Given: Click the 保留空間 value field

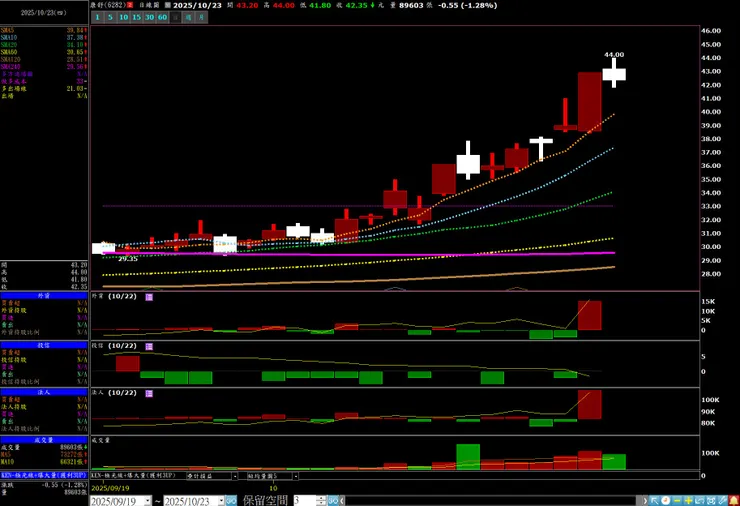Looking at the screenshot, I should click(x=305, y=500).
